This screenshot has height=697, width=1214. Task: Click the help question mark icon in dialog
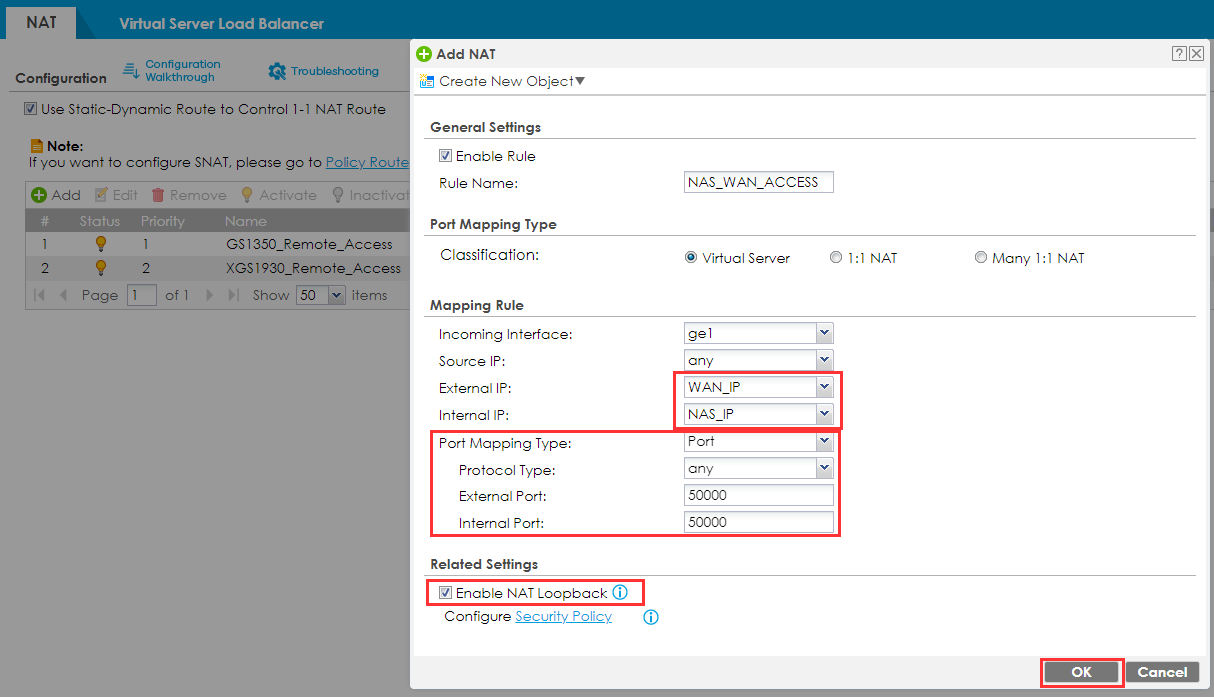1180,54
